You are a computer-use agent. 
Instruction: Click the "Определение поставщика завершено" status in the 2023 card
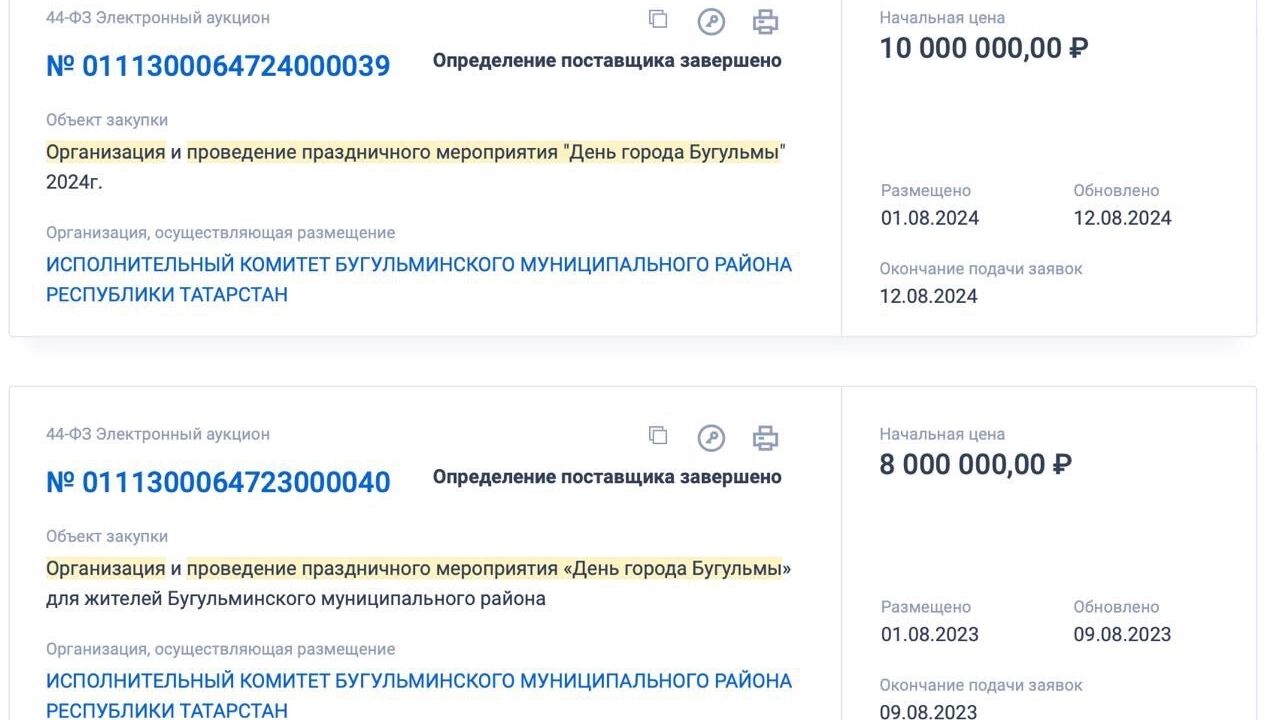[x=607, y=476]
